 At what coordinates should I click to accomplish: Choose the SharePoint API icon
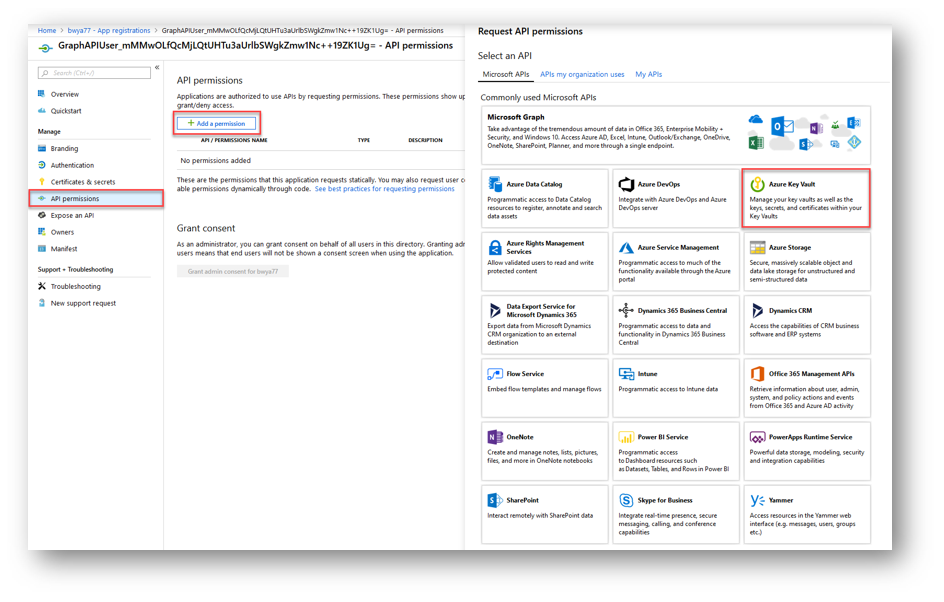click(495, 500)
